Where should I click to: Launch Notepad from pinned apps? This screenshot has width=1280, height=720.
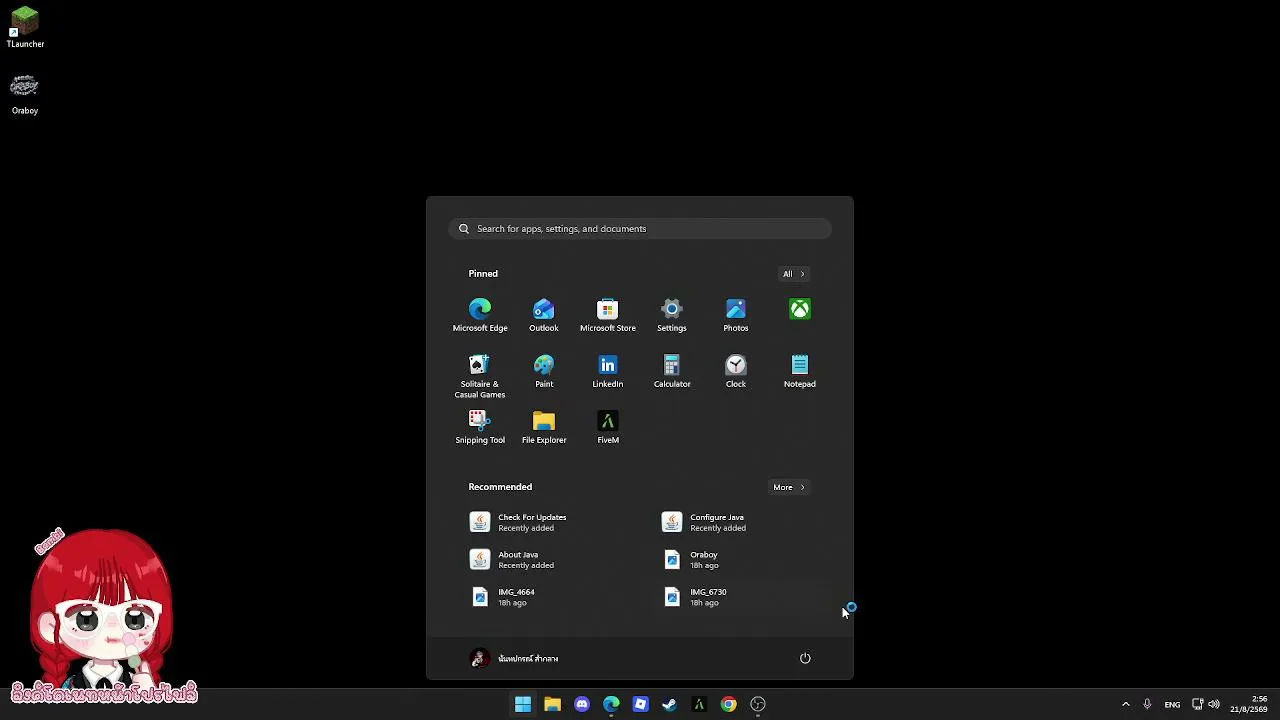point(800,370)
